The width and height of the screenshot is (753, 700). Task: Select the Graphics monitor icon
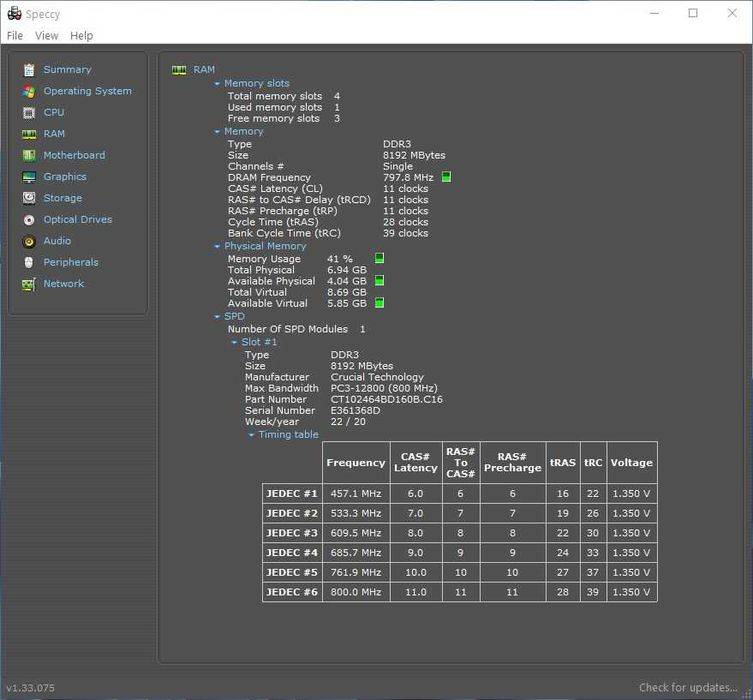(29, 177)
